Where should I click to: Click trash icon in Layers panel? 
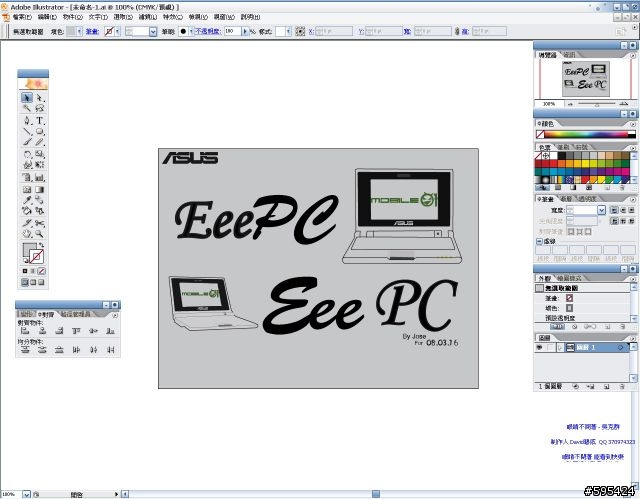point(622,386)
